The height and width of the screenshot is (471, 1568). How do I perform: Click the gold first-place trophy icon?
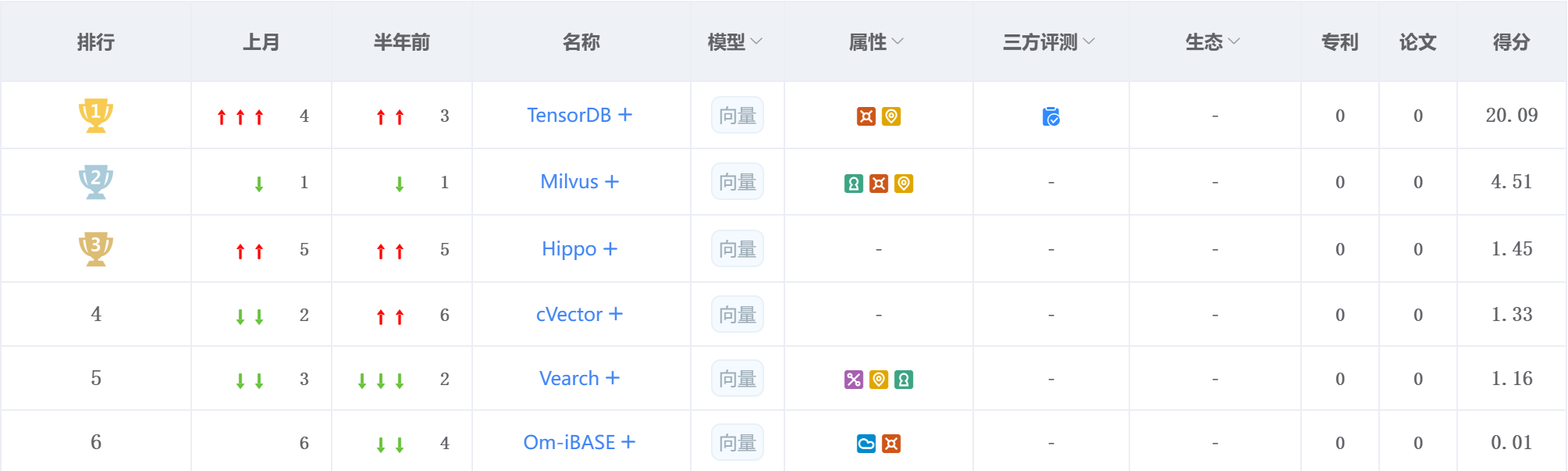96,115
